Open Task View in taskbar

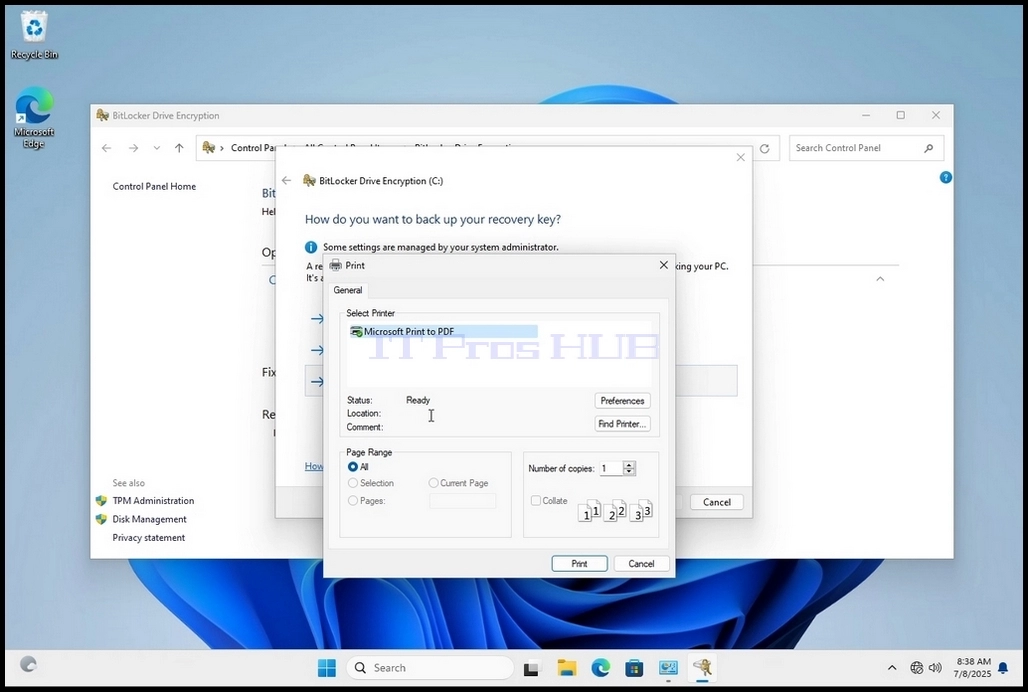532,668
